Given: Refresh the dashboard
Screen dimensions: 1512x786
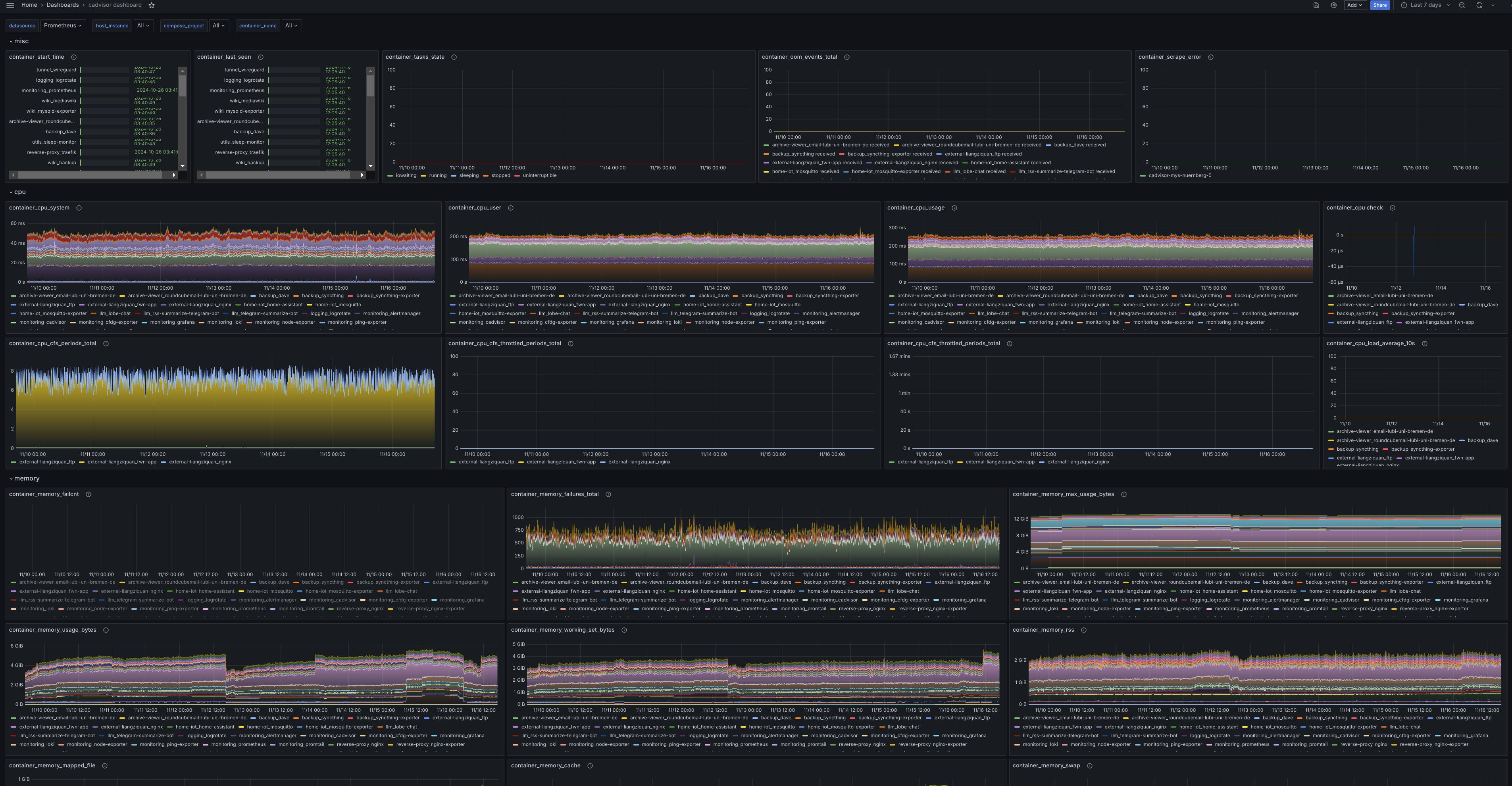Looking at the screenshot, I should point(1479,5).
